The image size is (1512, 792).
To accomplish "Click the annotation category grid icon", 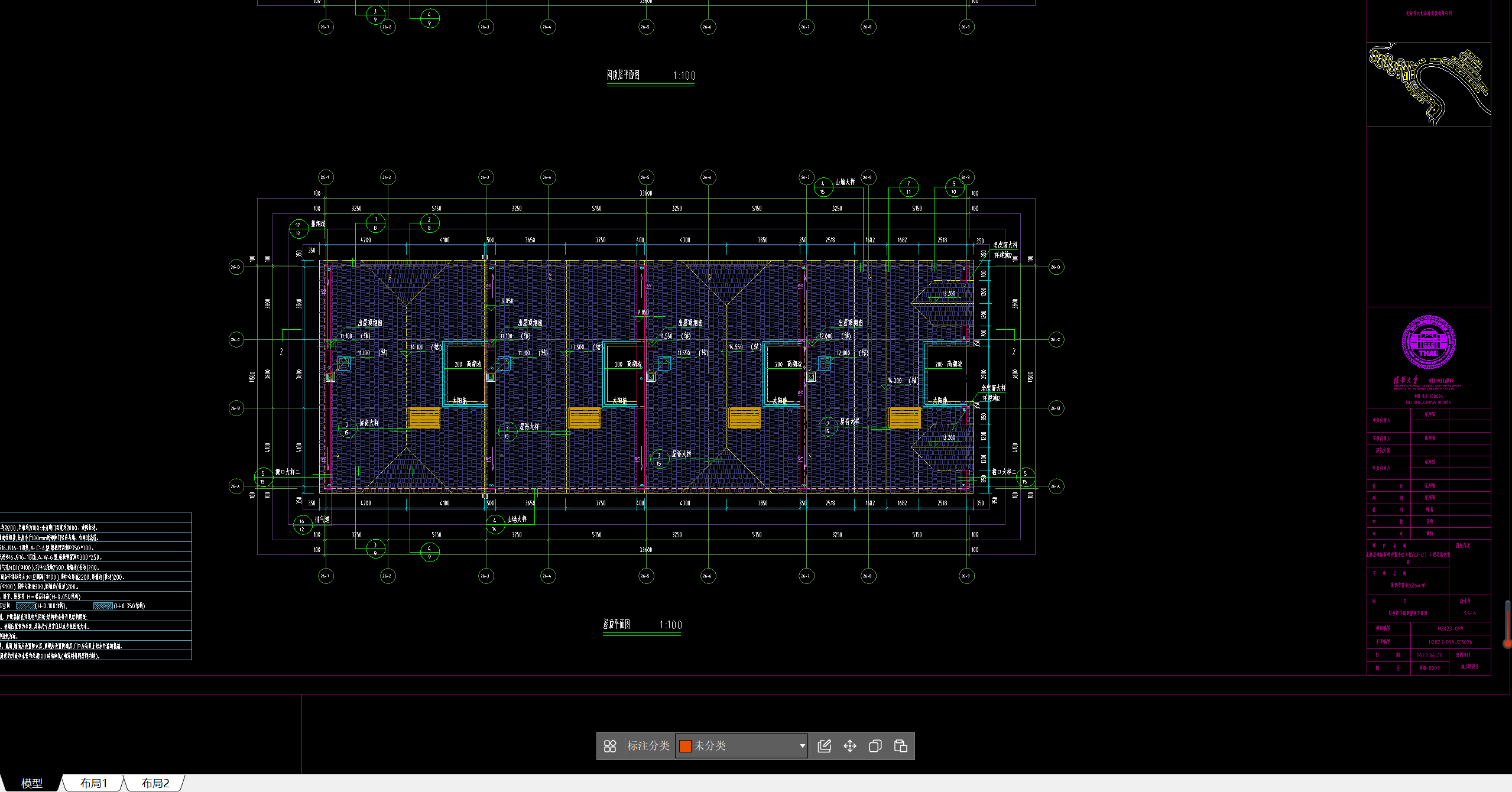I will 610,746.
